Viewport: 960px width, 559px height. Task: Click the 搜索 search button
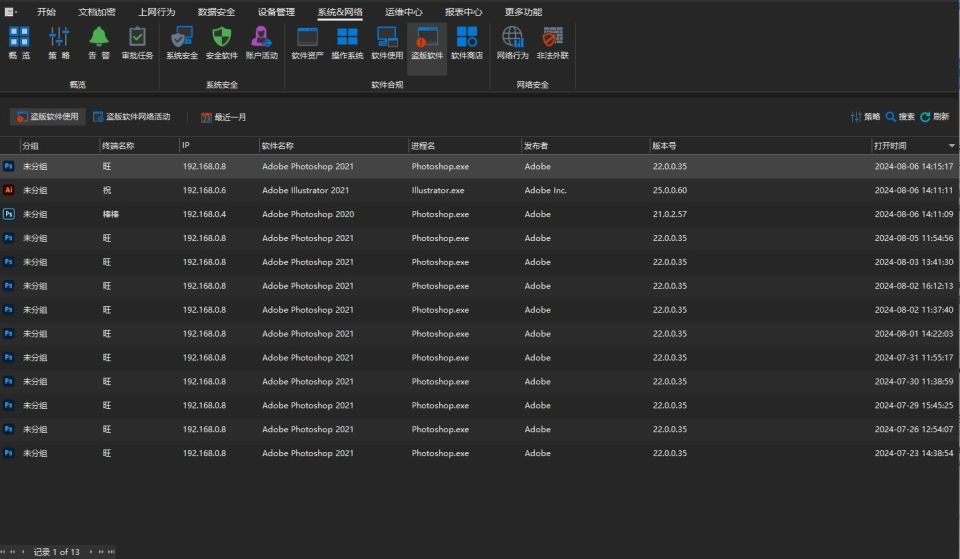pos(901,116)
